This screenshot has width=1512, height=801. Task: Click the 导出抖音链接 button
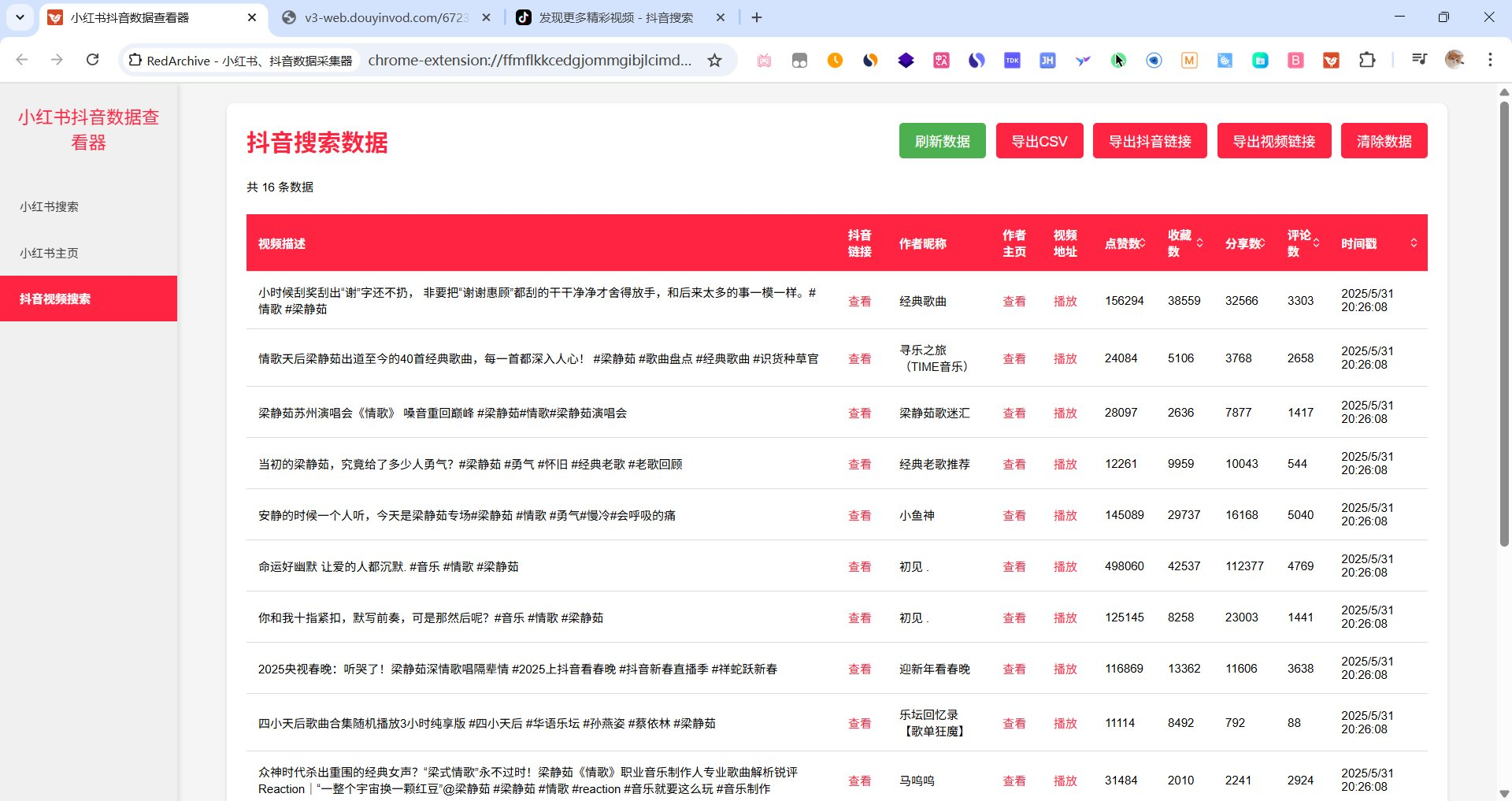click(1150, 141)
